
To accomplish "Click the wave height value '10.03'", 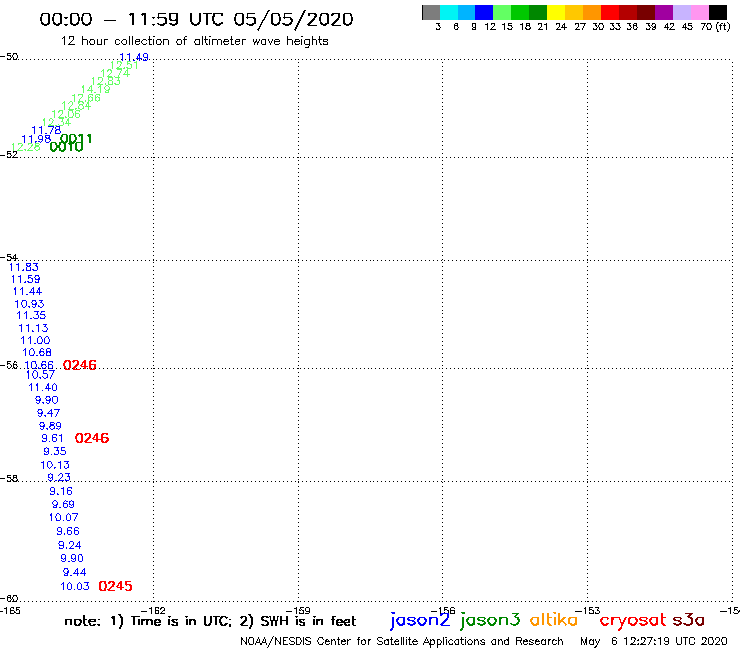I will (x=75, y=586).
